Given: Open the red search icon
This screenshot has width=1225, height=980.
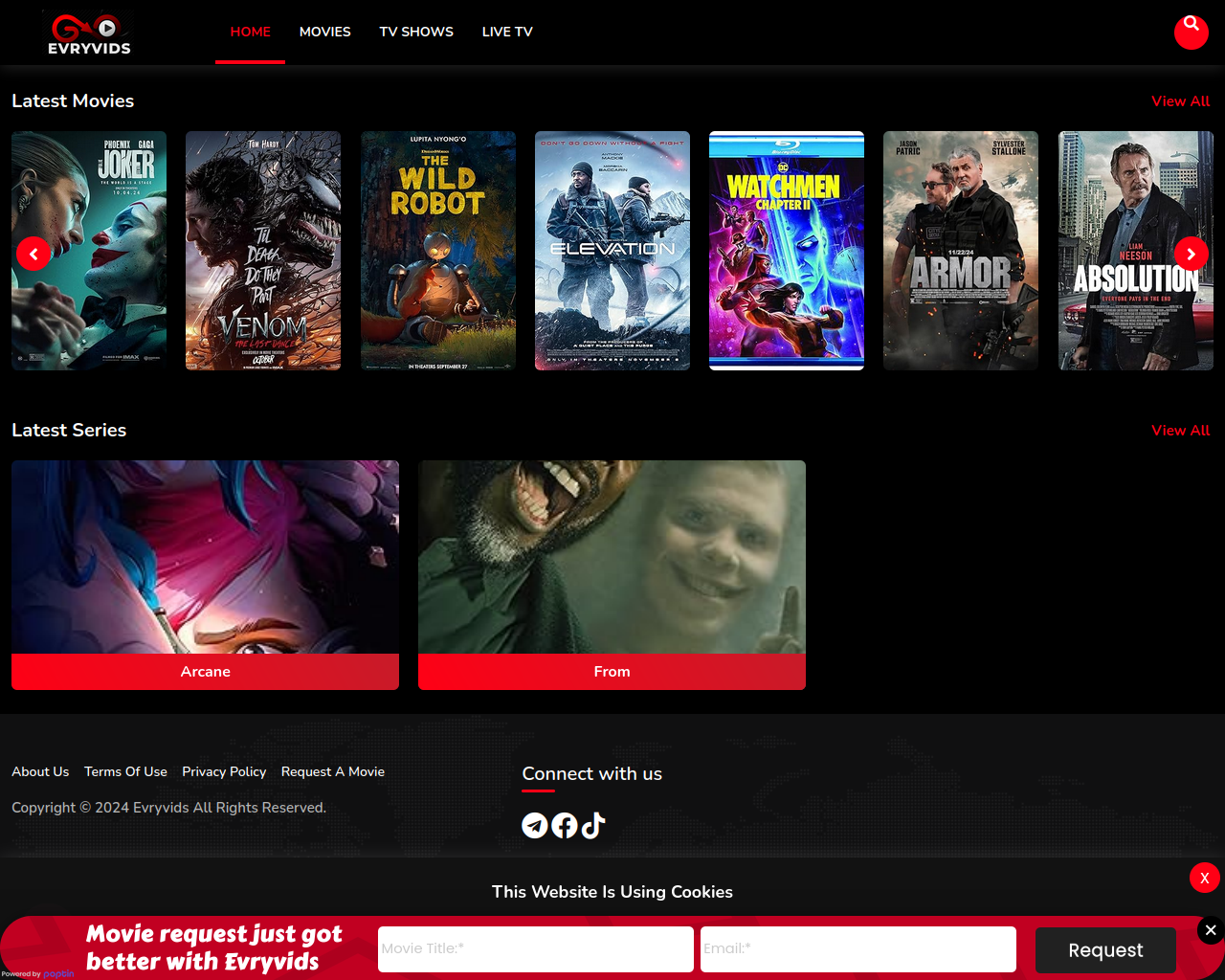Looking at the screenshot, I should (x=1192, y=32).
